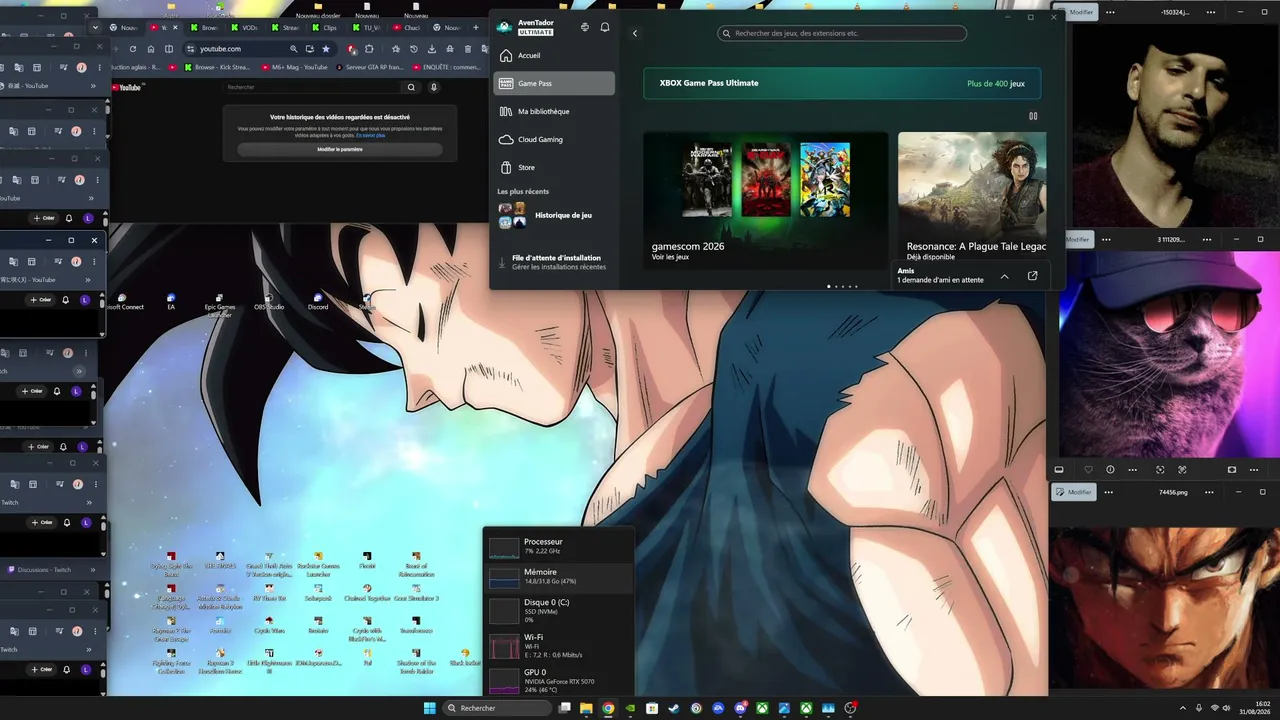Viewport: 1280px width, 720px height.
Task: Click Modifier on the 74456.png viewer
Action: click(1075, 492)
